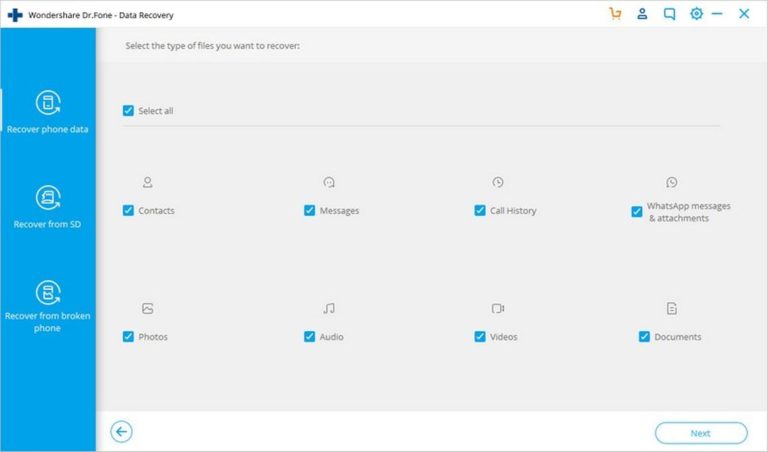Click the Documents file icon

pyautogui.click(x=672, y=309)
